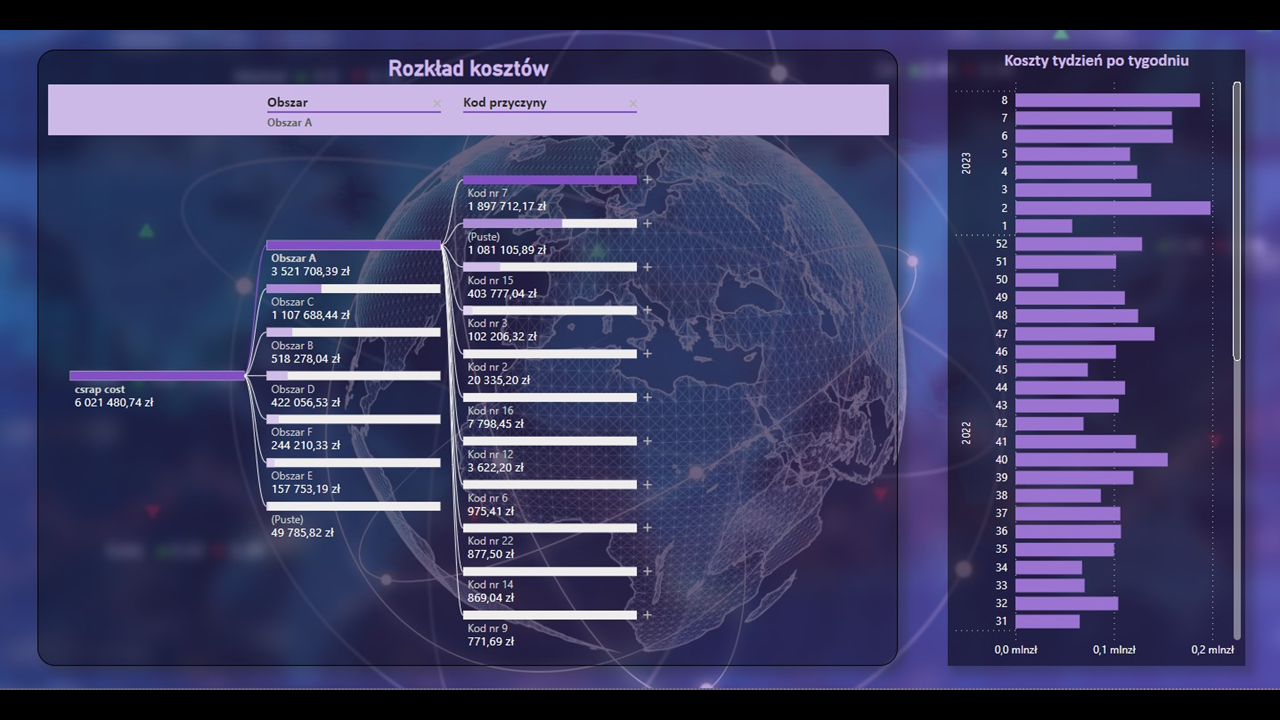Click the Obszar column header
This screenshot has width=1280, height=720.
point(288,102)
